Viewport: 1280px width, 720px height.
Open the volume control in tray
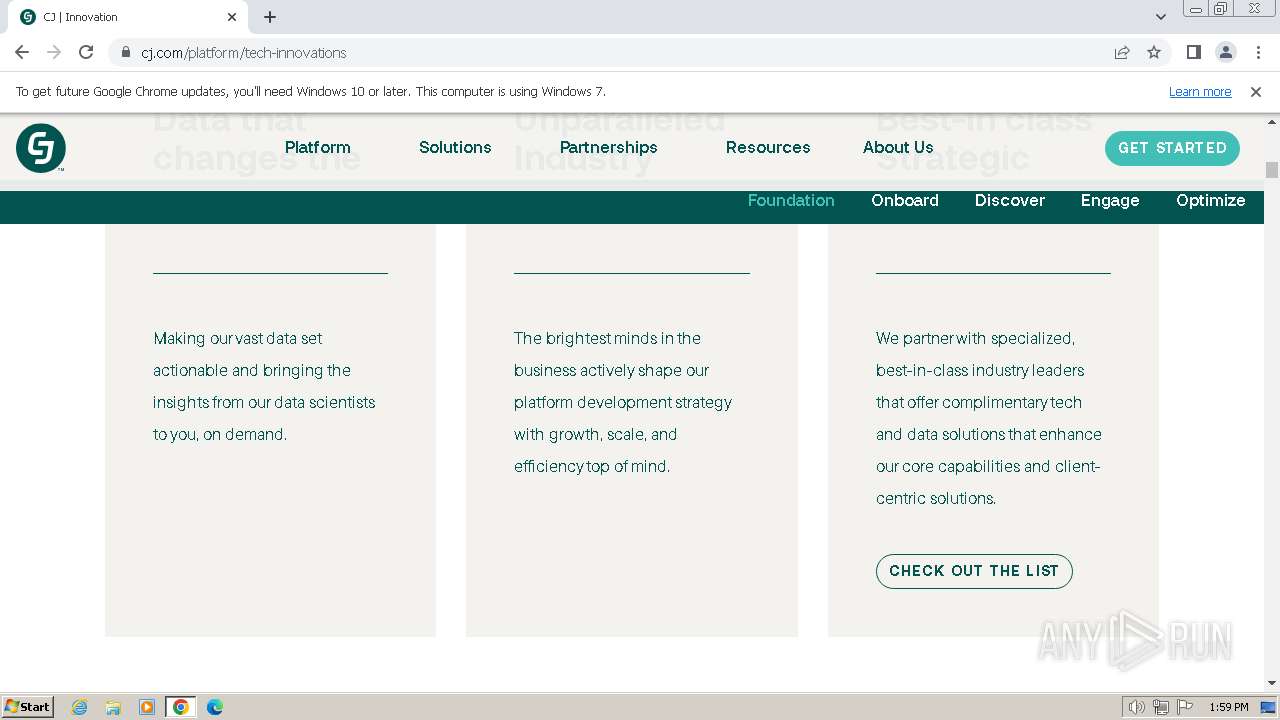(1137, 707)
